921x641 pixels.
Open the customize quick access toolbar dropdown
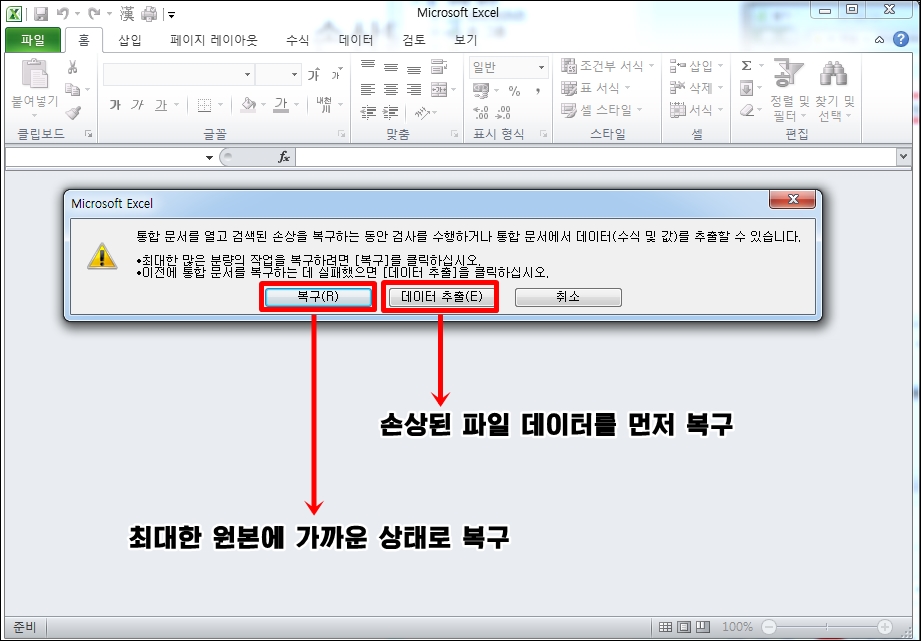171,15
